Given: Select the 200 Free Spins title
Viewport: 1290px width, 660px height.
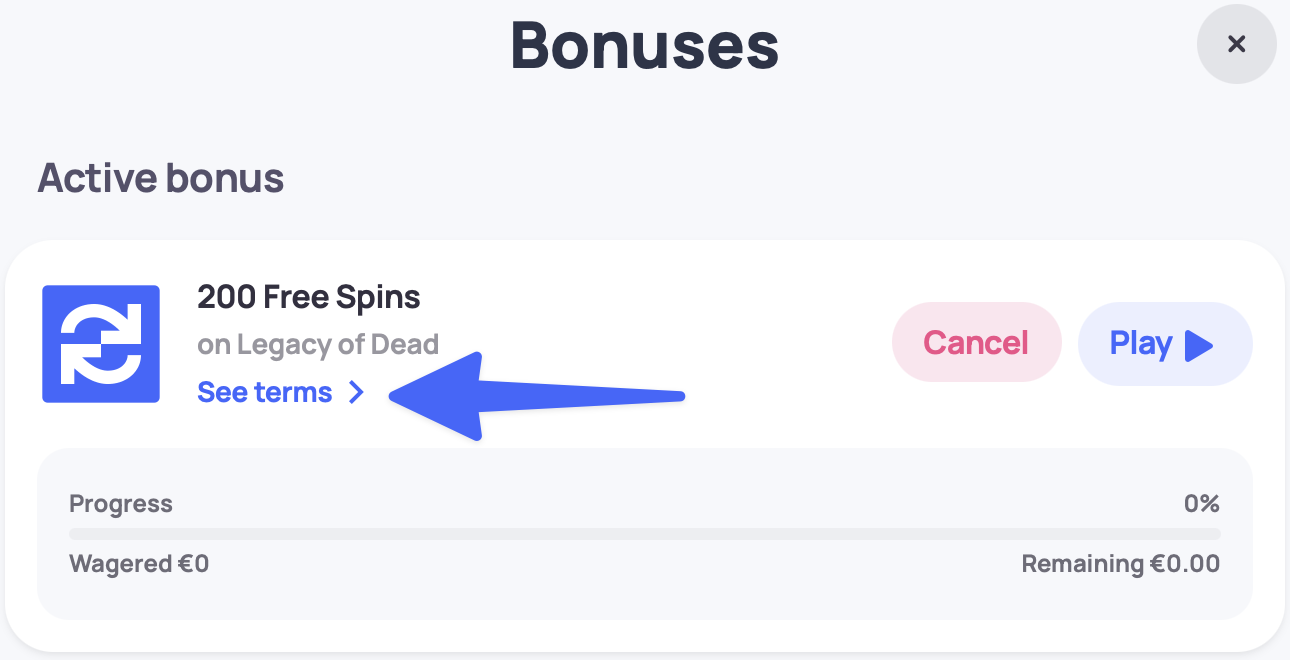Looking at the screenshot, I should 308,297.
